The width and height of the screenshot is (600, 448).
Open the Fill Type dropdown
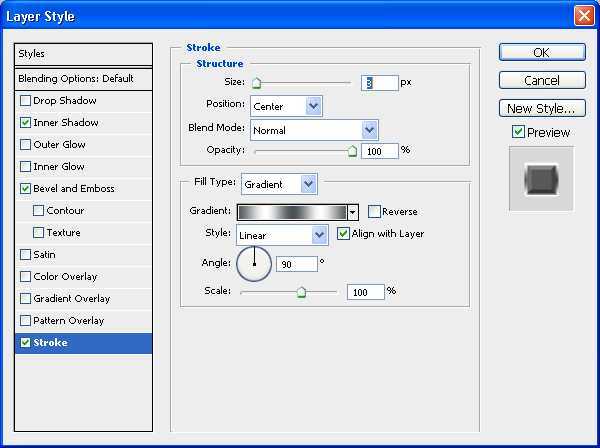click(279, 184)
